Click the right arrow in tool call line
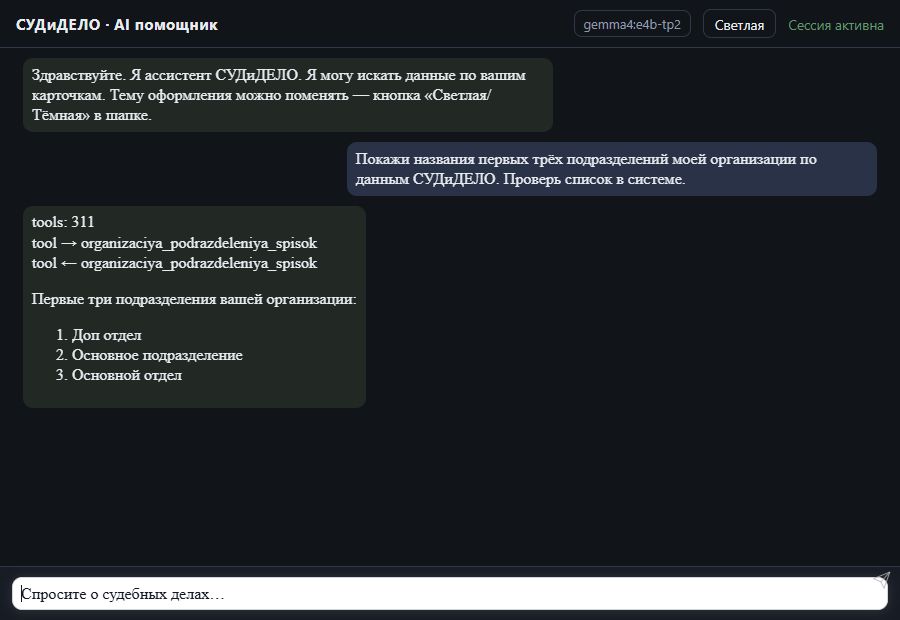This screenshot has width=900, height=620. (x=69, y=243)
